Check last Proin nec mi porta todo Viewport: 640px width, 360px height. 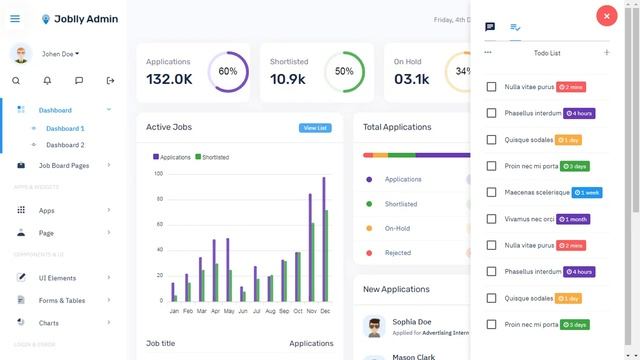(x=491, y=324)
